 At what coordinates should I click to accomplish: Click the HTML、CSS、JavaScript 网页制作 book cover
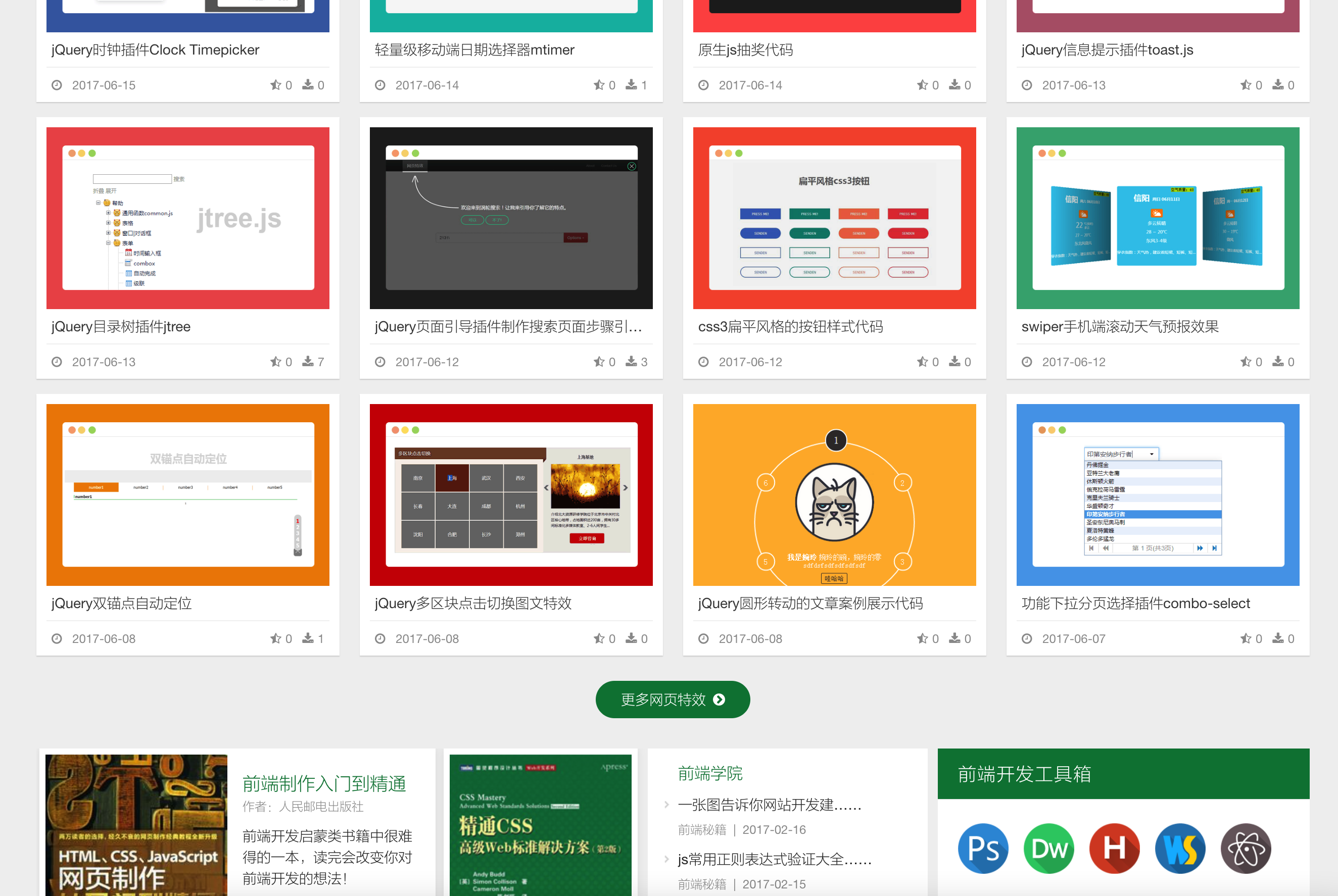coord(136,825)
